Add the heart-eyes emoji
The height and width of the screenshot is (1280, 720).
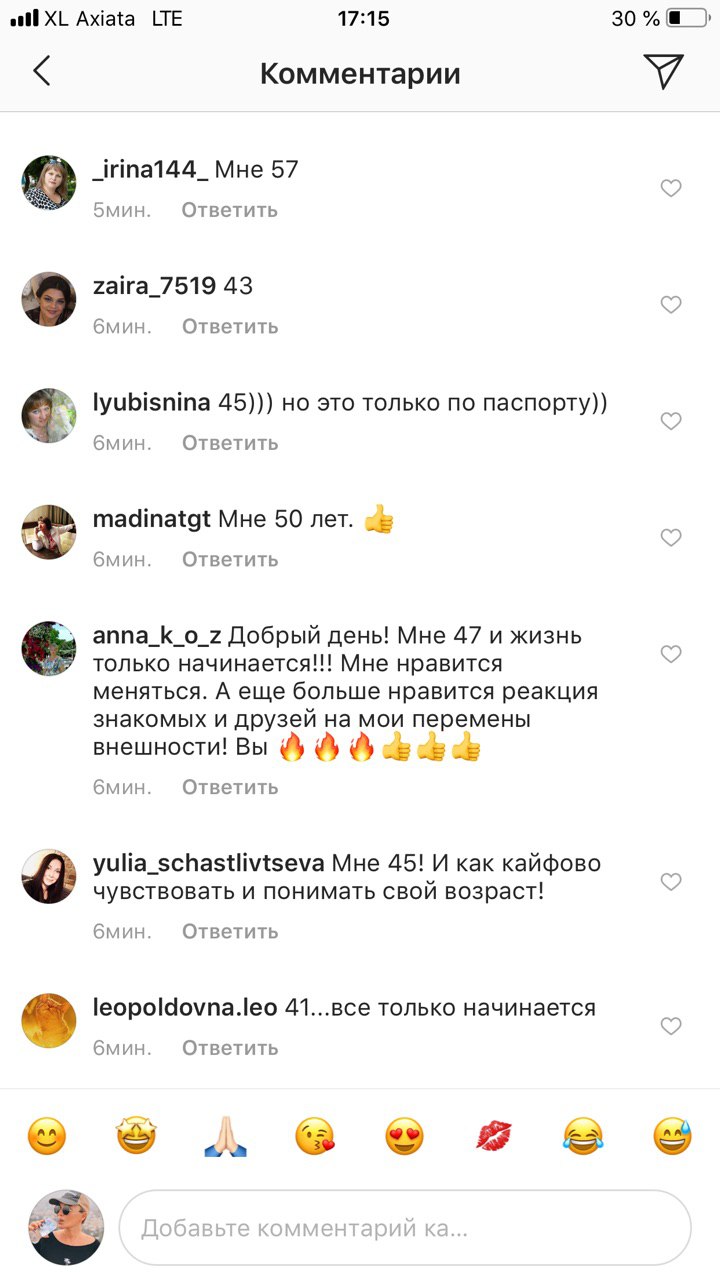click(x=404, y=1137)
